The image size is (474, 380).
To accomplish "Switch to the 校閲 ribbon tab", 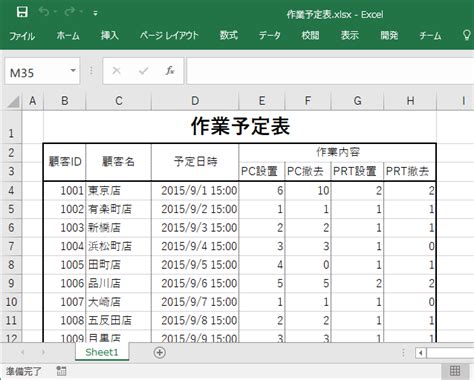I will (x=310, y=35).
